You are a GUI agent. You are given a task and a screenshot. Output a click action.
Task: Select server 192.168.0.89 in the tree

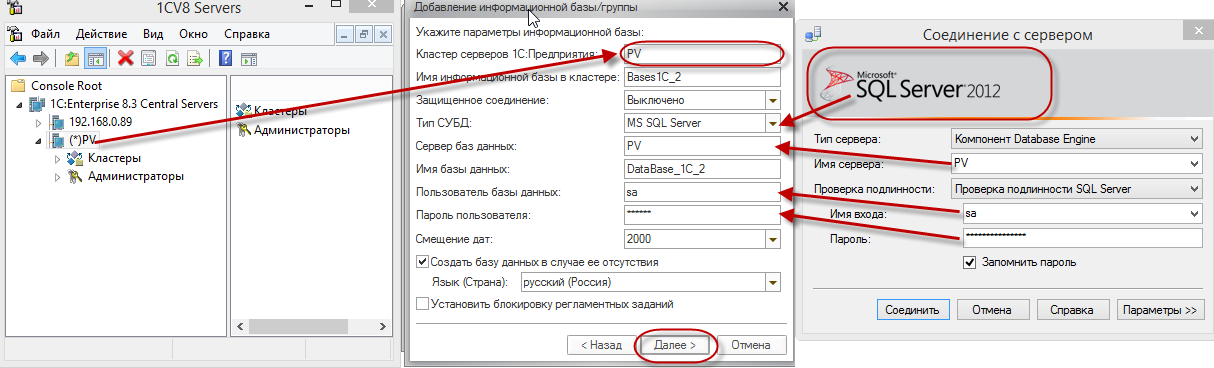(x=100, y=121)
